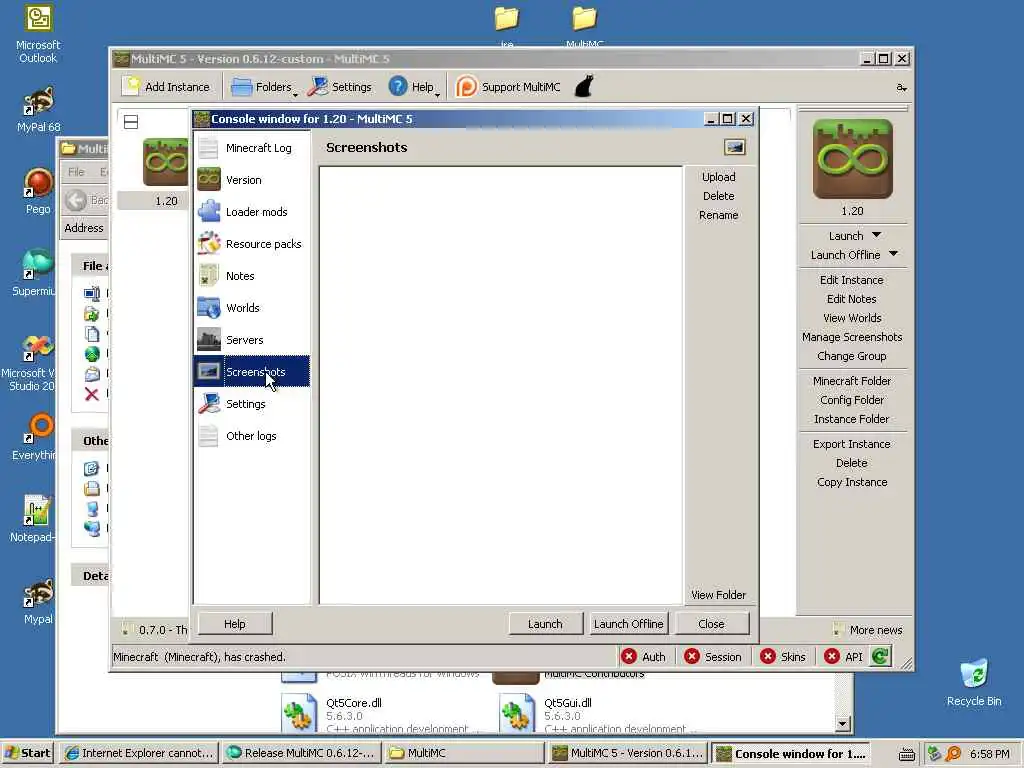This screenshot has width=1024, height=768.
Task: Open Minecraft Log page in console sidebar
Action: [251, 148]
